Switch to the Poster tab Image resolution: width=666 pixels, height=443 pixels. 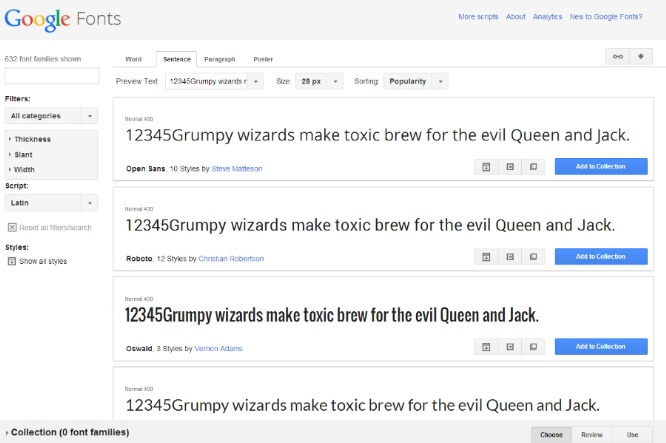[x=263, y=59]
